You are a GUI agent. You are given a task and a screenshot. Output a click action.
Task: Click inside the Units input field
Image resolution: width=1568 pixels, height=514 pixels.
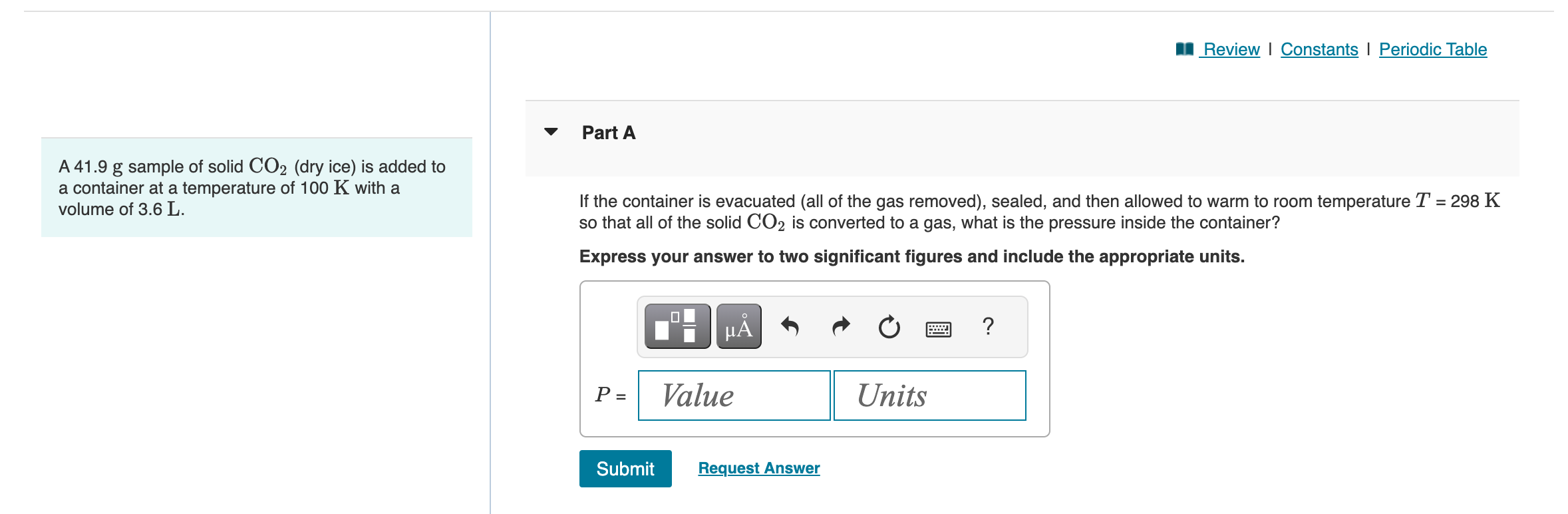tap(929, 395)
